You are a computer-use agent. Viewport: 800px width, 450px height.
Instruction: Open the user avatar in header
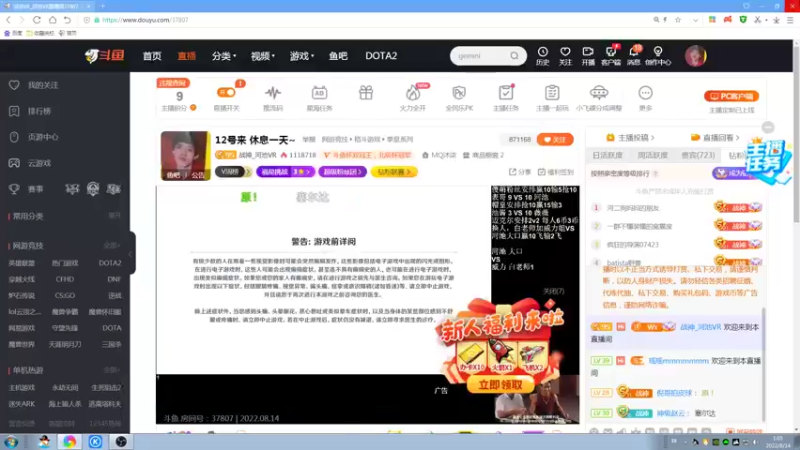pos(695,56)
